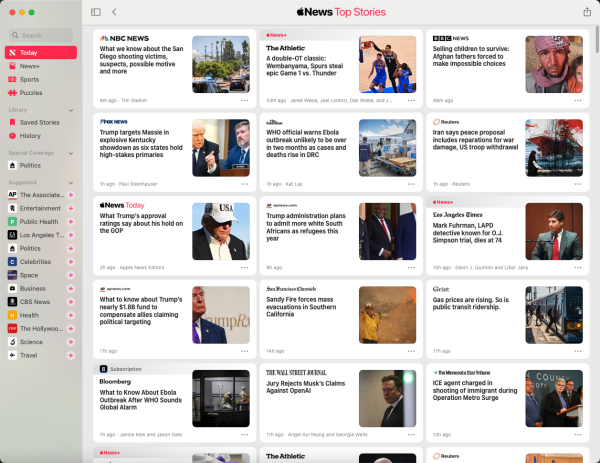Image resolution: width=600 pixels, height=463 pixels.
Task: Open more options for WHO Ebola warning story
Action: pyautogui.click(x=411, y=184)
